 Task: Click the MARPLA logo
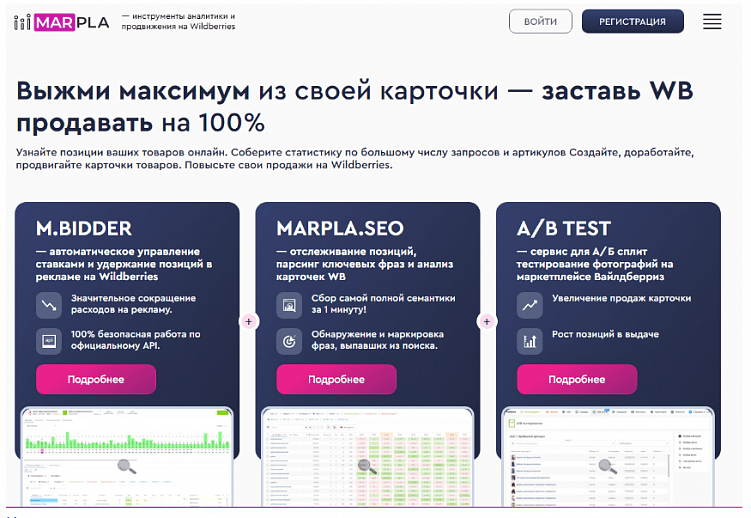(62, 22)
